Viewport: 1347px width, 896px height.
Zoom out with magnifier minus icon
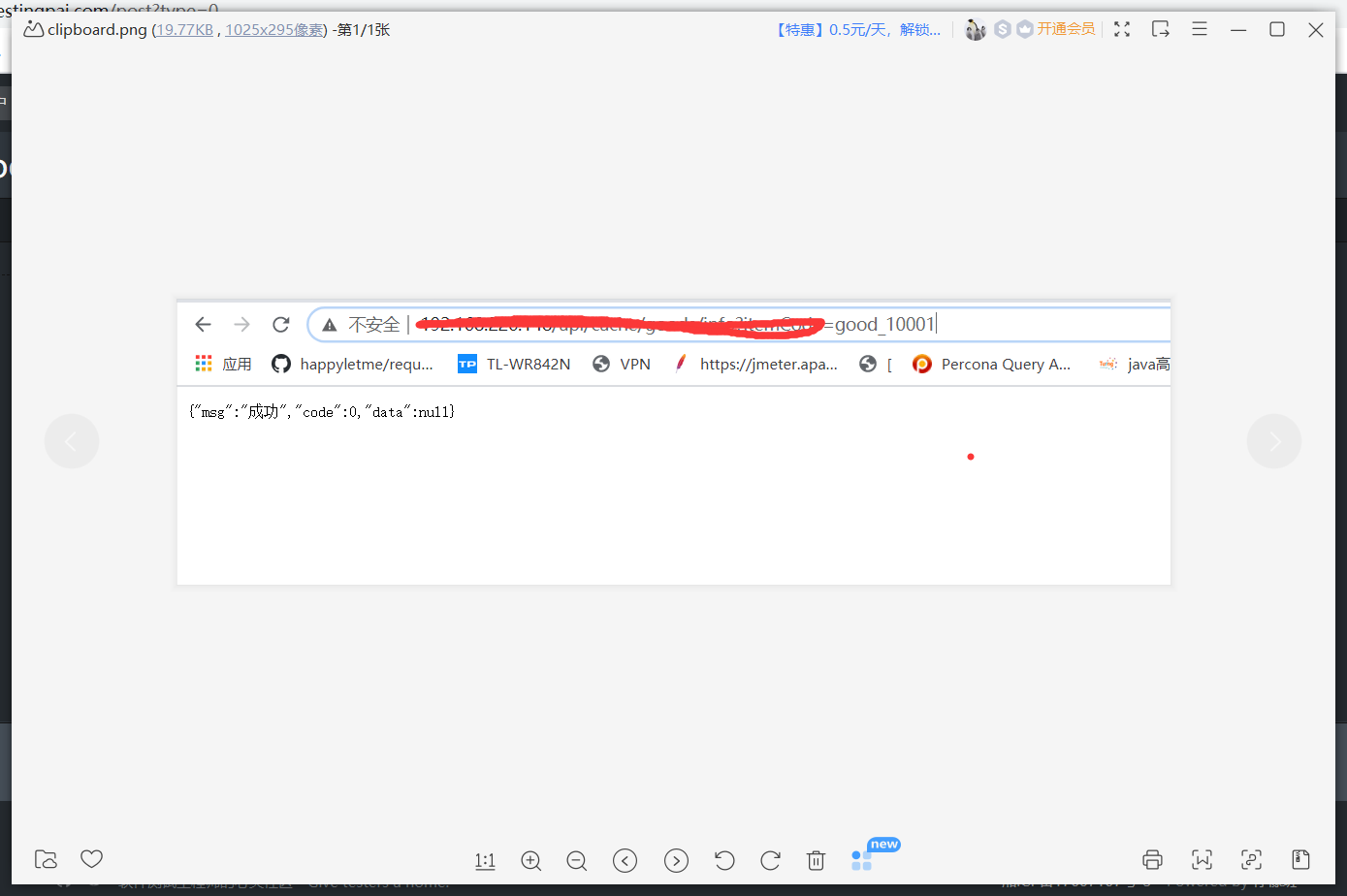click(577, 860)
